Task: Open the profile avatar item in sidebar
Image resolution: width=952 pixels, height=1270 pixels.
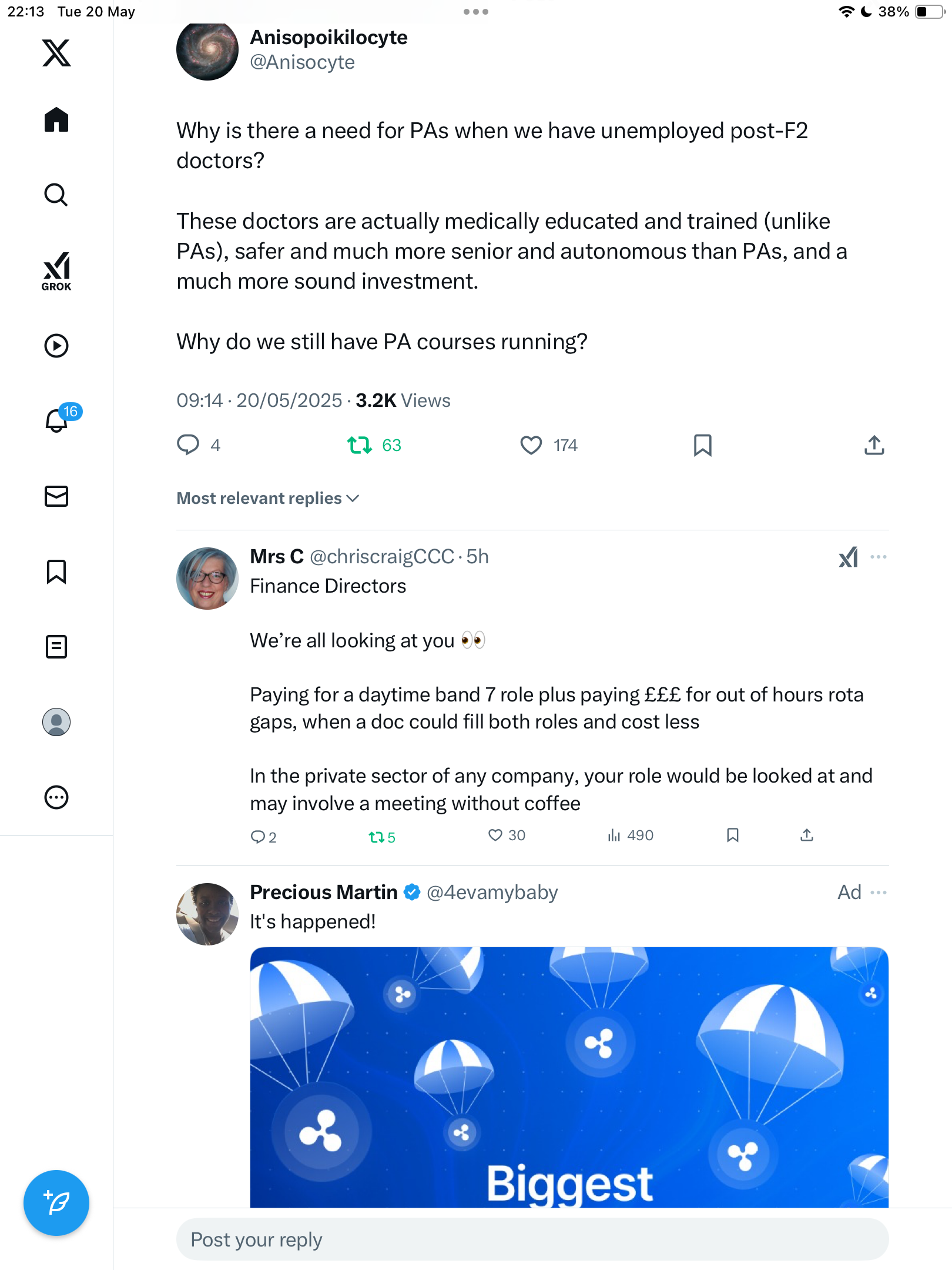Action: point(56,722)
